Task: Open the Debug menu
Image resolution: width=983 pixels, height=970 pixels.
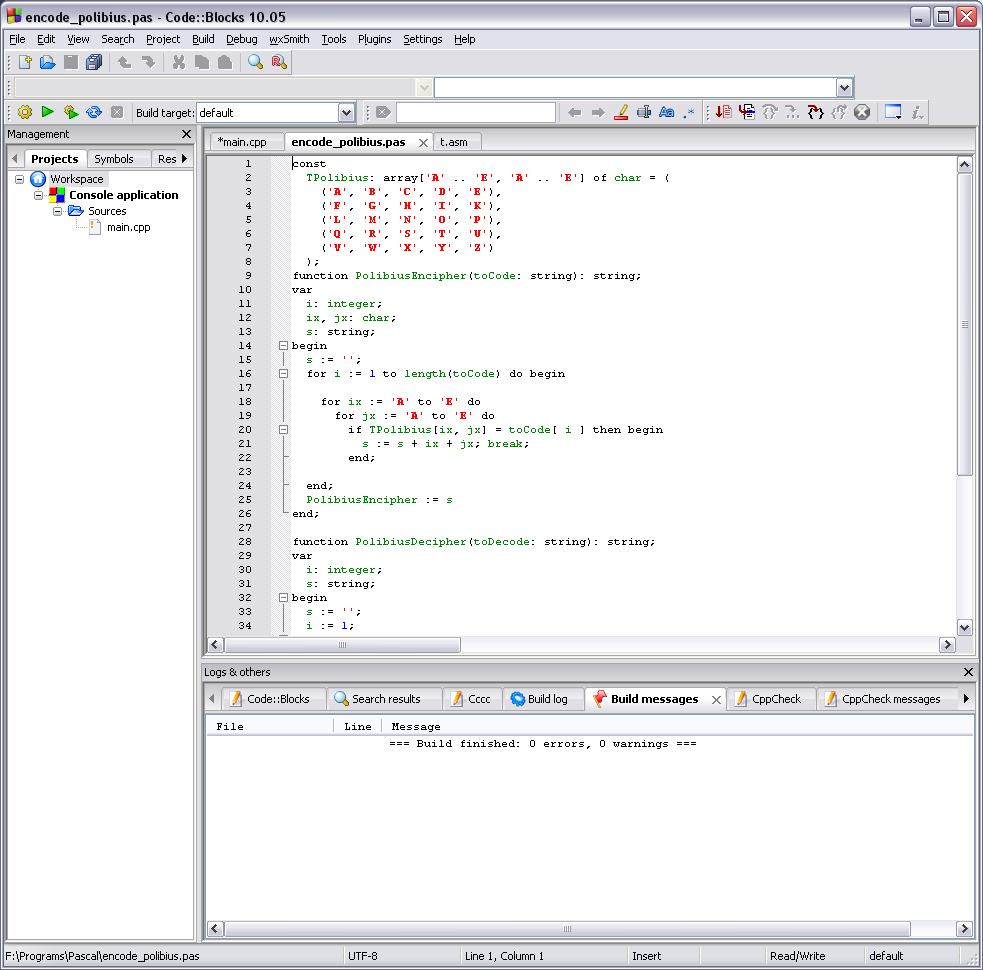Action: click(x=241, y=39)
